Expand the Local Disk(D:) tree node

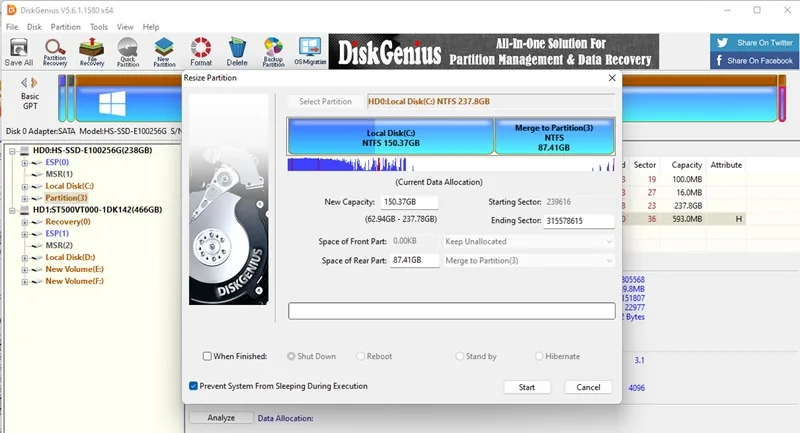tap(24, 258)
